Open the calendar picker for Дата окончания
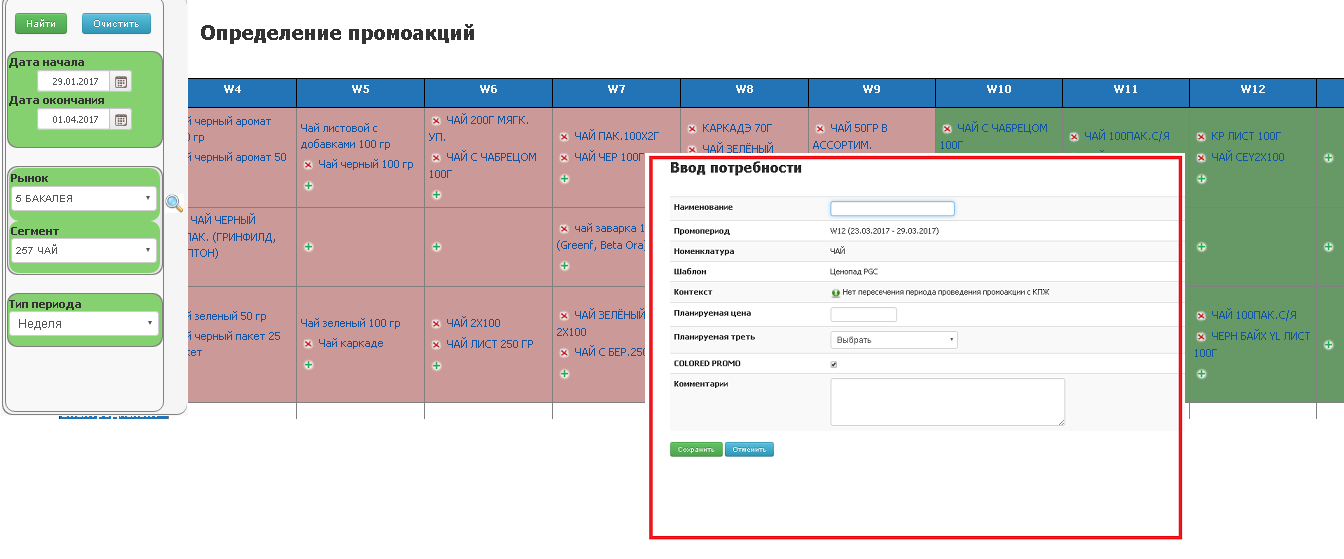Viewport: 1344px width, 559px height. tap(121, 120)
